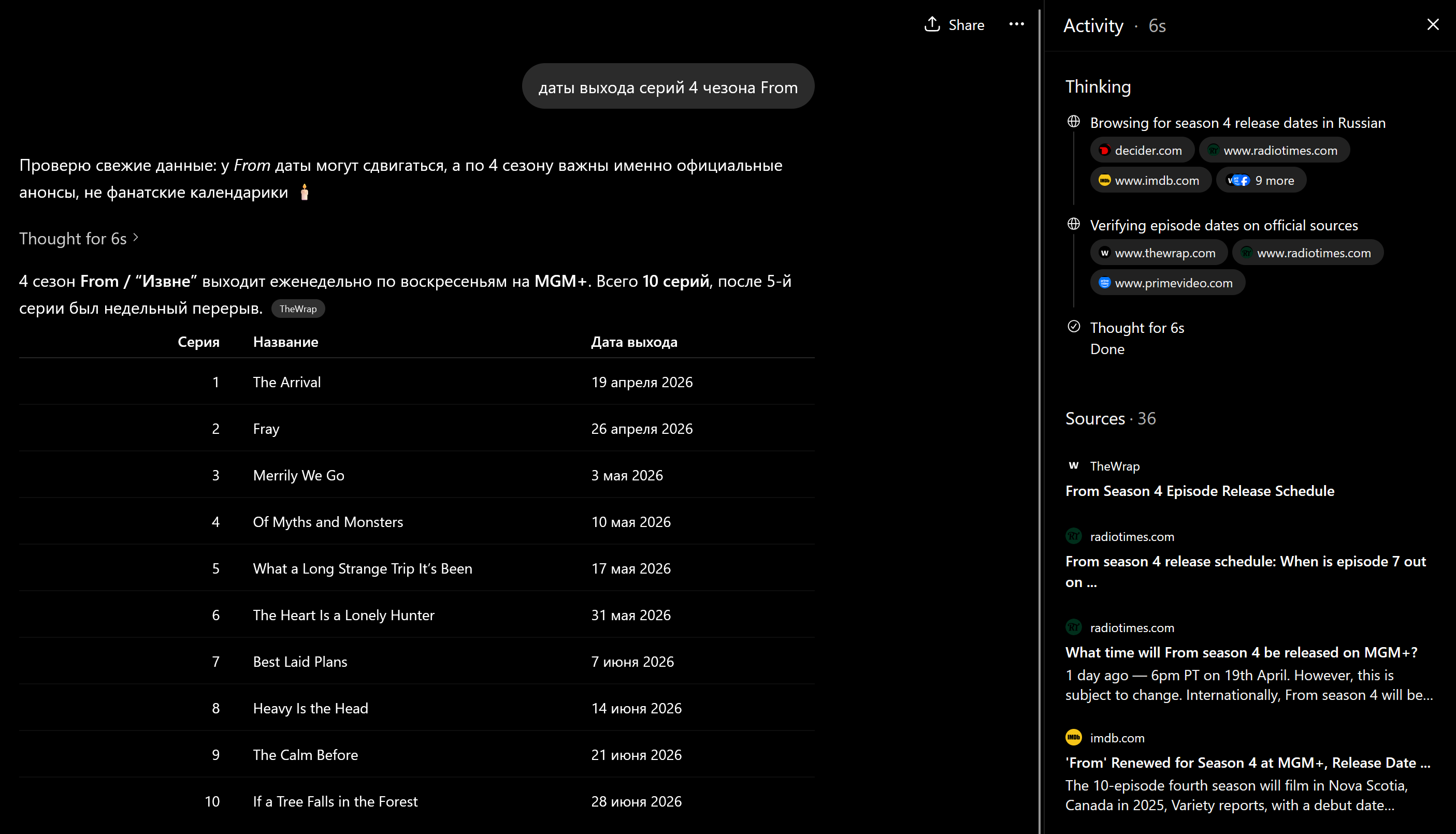This screenshot has width=1456, height=834.
Task: Click the date '19 апреля 2026'
Action: [x=642, y=382]
